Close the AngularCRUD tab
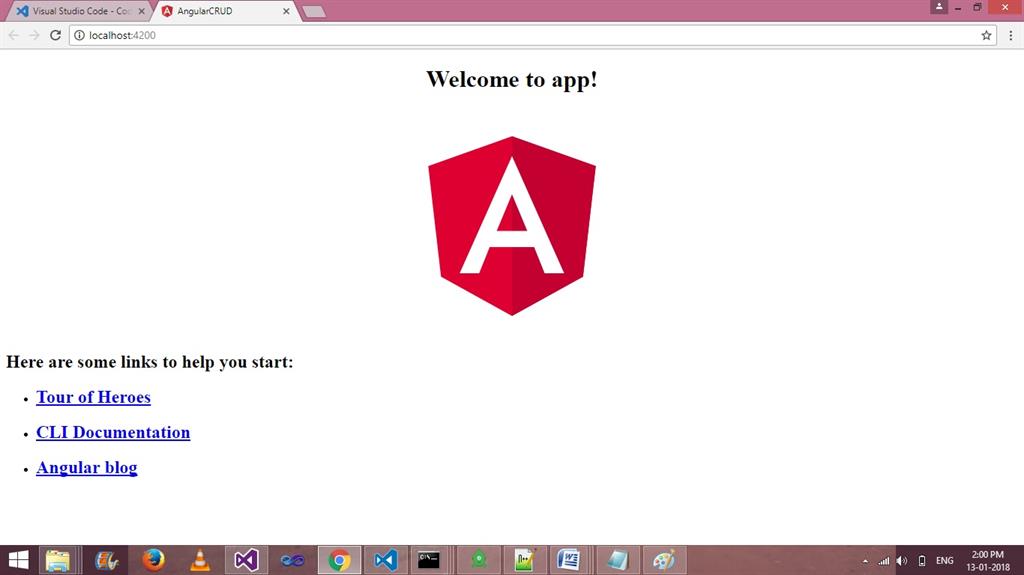The width and height of the screenshot is (1024, 575). pos(286,11)
